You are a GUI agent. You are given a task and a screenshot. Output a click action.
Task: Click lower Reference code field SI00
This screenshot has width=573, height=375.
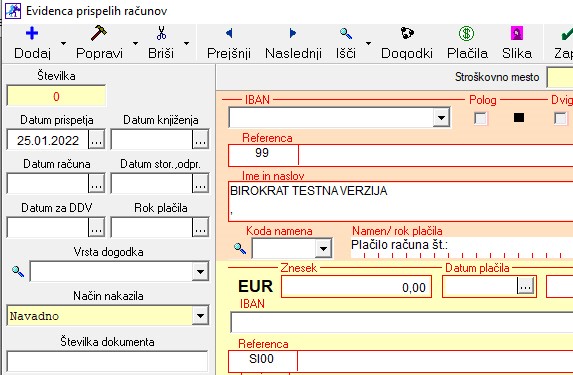pos(263,361)
